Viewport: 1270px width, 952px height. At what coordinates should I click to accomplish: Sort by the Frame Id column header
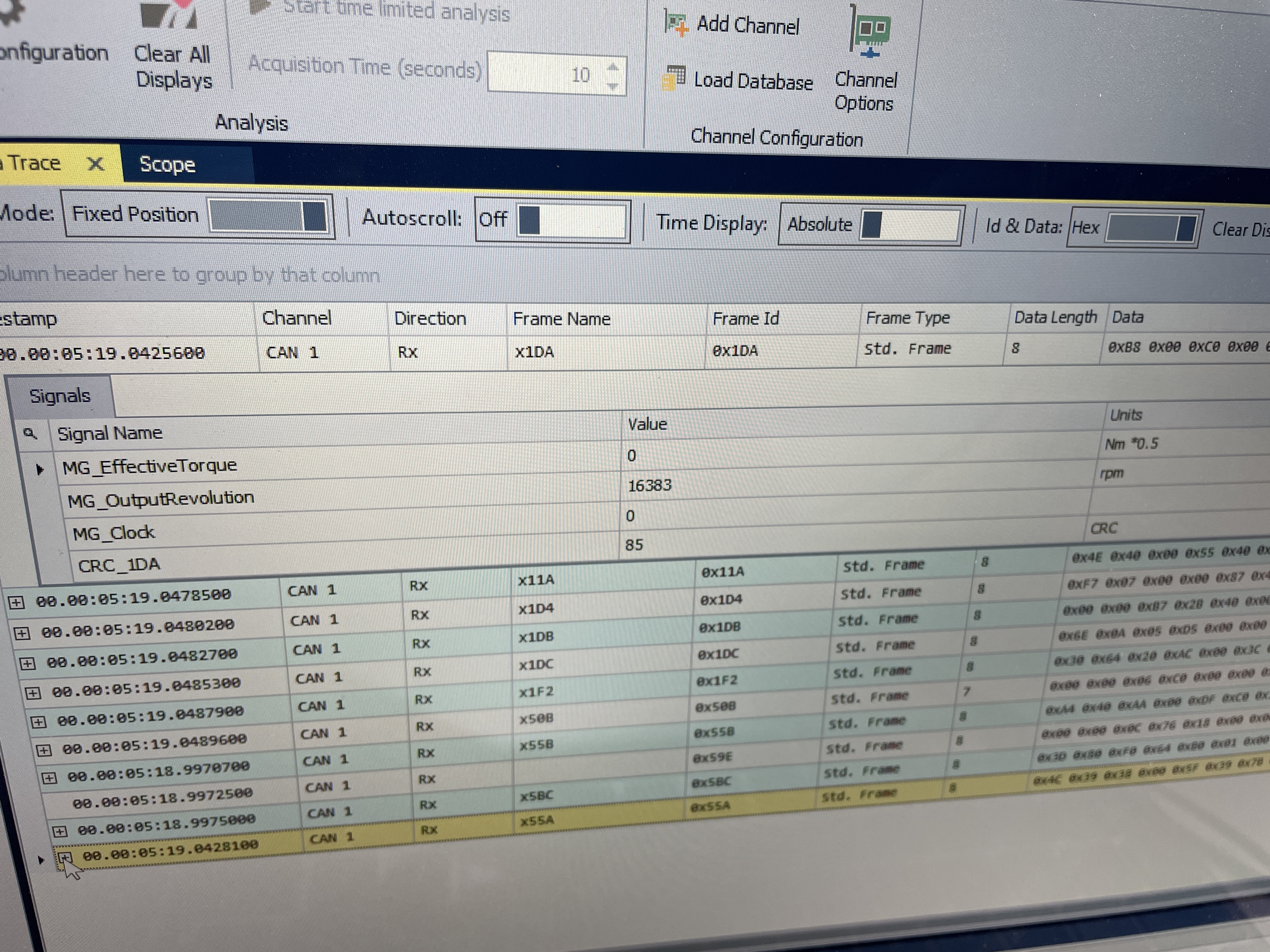[745, 319]
